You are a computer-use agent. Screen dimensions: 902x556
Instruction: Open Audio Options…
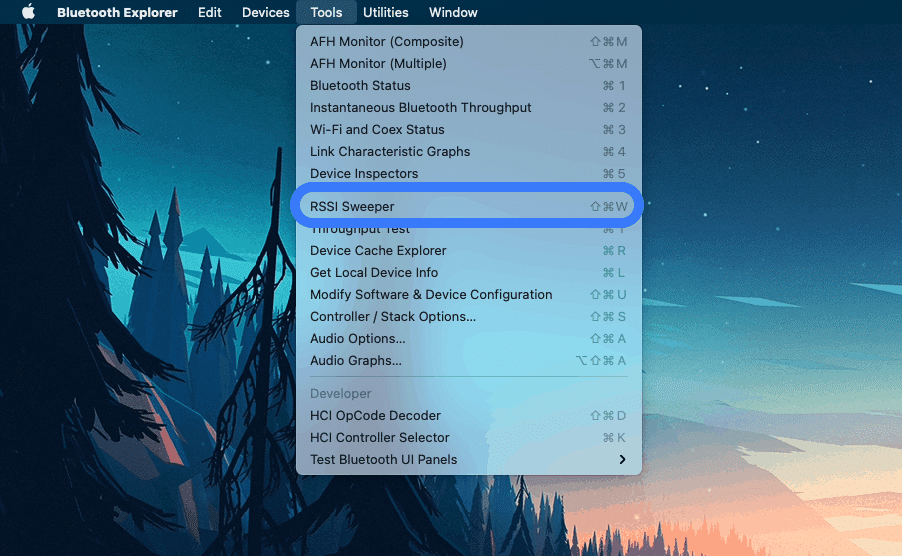point(469,339)
